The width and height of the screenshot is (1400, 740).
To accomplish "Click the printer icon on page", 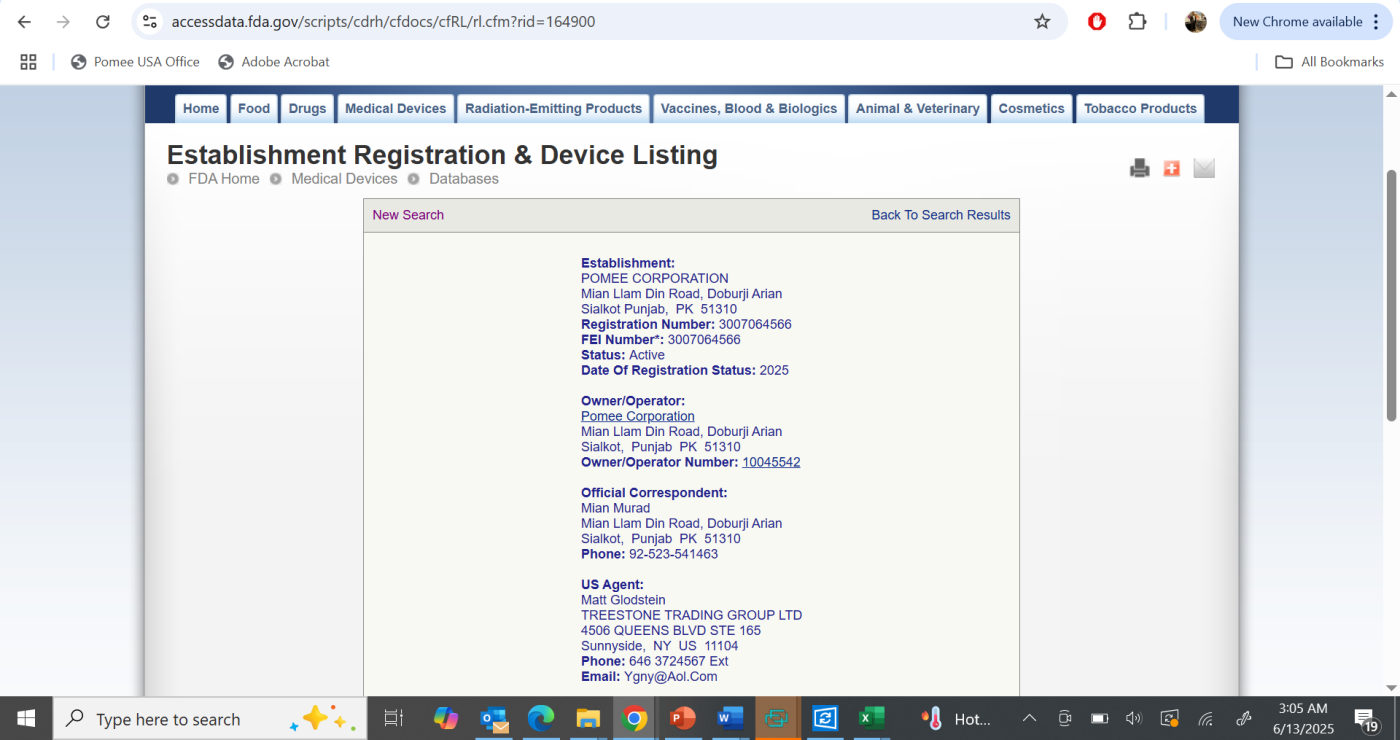I will (x=1139, y=168).
